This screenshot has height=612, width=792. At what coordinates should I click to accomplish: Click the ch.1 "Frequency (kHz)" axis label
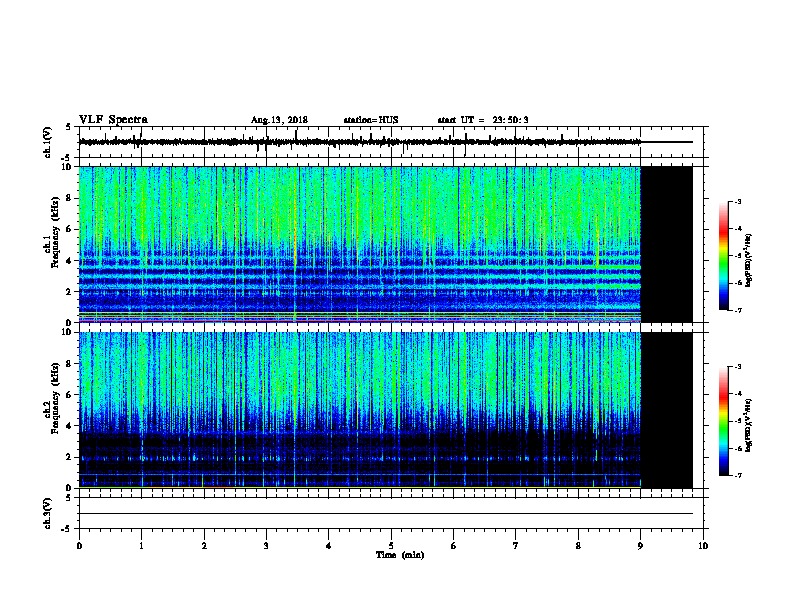pyautogui.click(x=55, y=232)
